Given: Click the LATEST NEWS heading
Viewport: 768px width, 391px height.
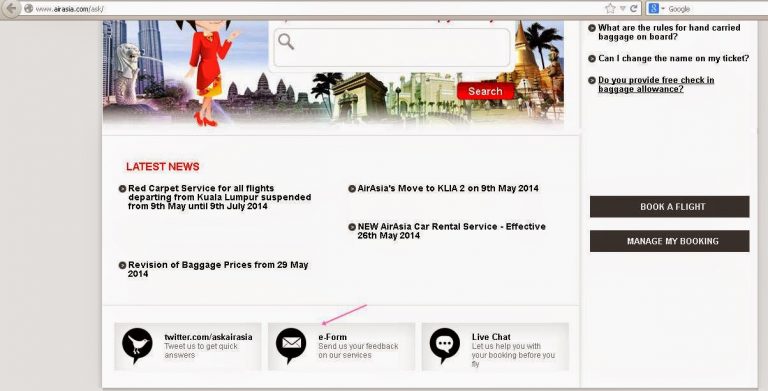Looking at the screenshot, I should point(163,167).
